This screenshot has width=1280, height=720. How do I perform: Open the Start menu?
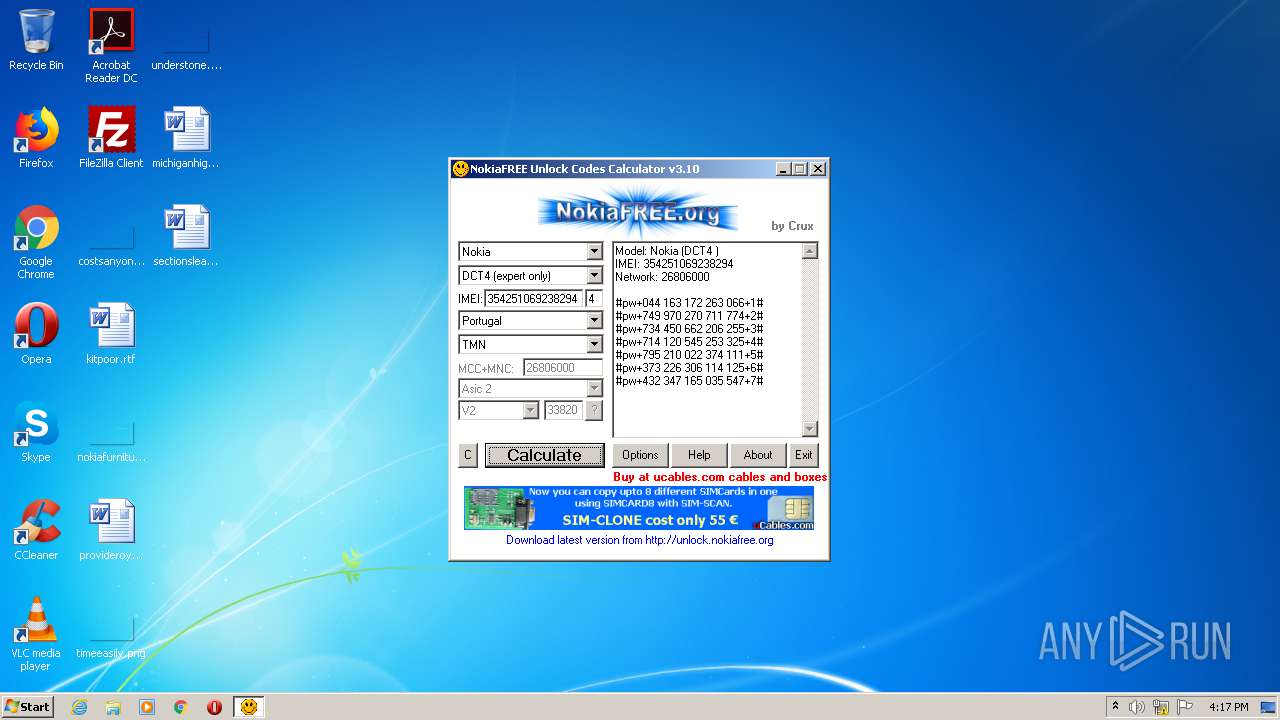tap(27, 707)
